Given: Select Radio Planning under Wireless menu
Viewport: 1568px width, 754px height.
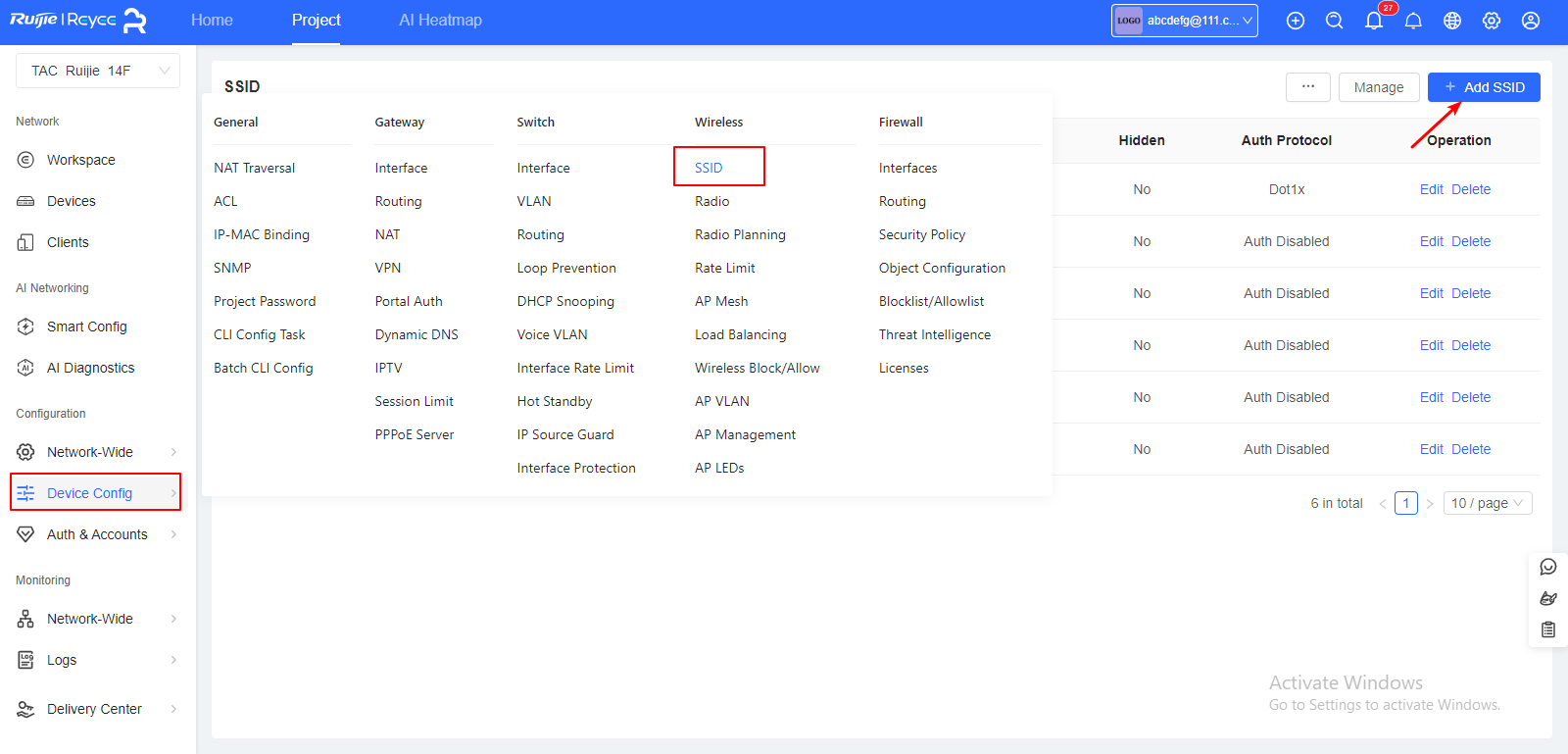Looking at the screenshot, I should pyautogui.click(x=740, y=234).
